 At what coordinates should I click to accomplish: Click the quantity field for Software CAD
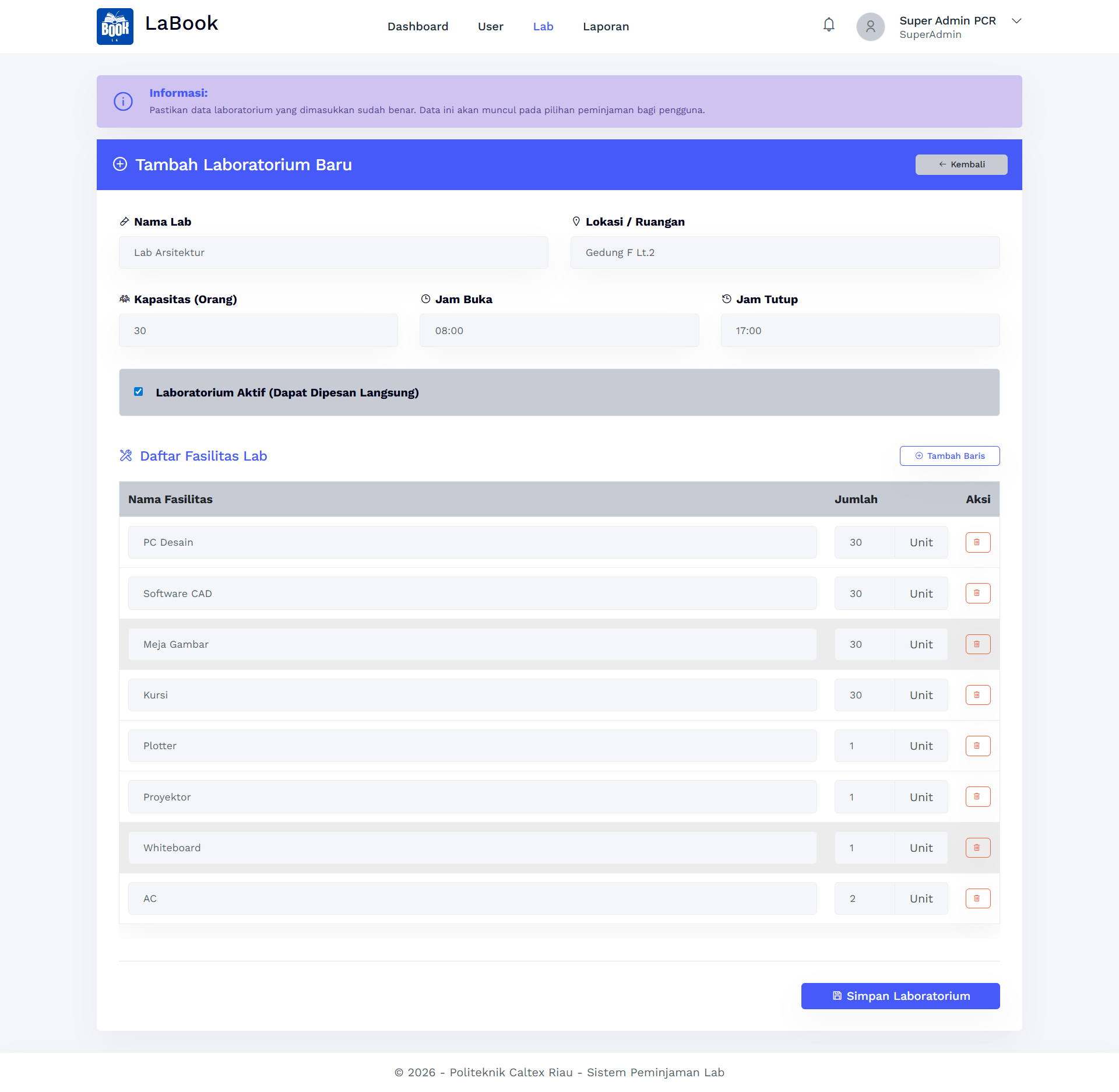click(864, 594)
